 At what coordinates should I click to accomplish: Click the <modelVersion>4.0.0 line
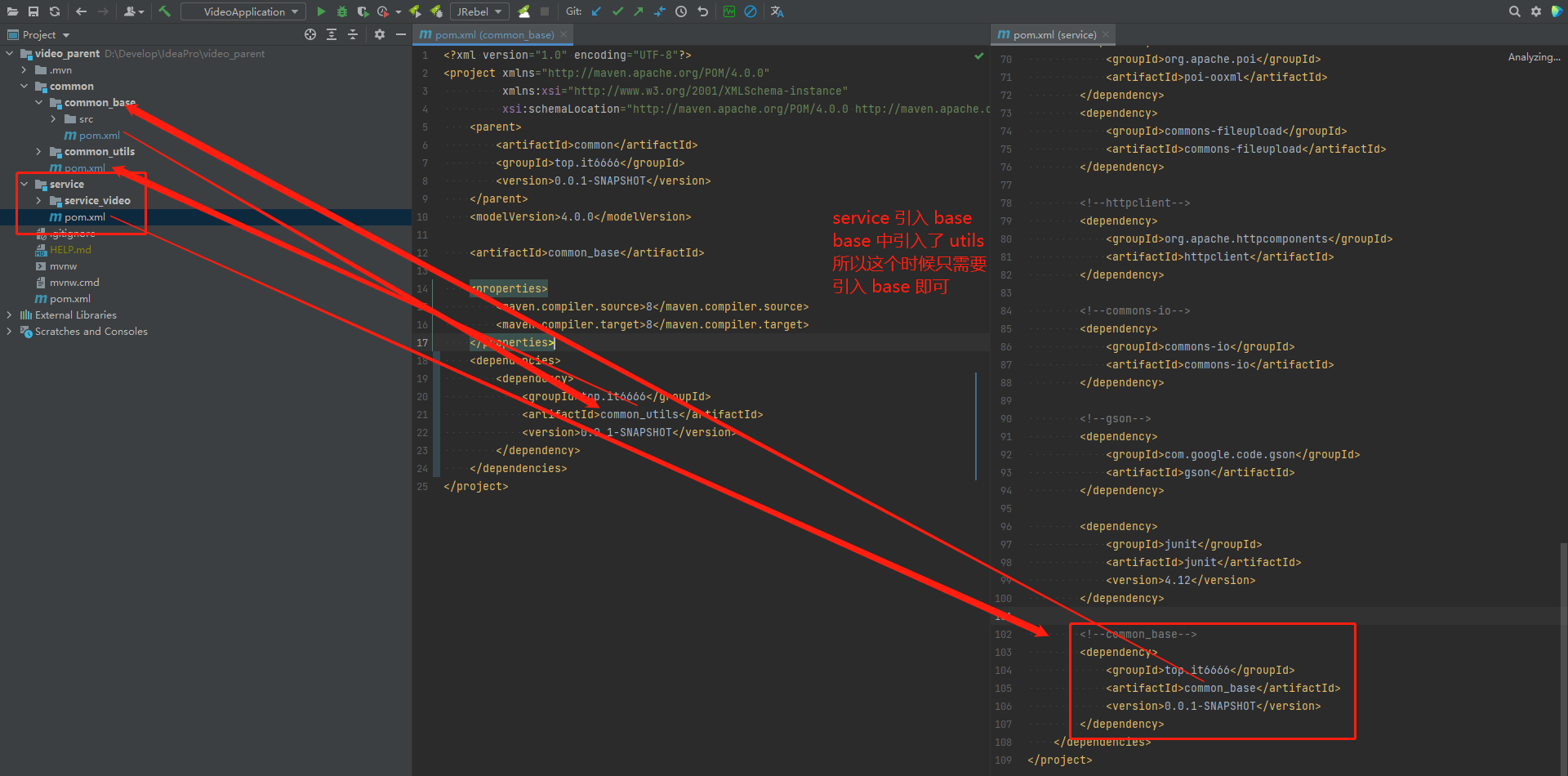(581, 217)
